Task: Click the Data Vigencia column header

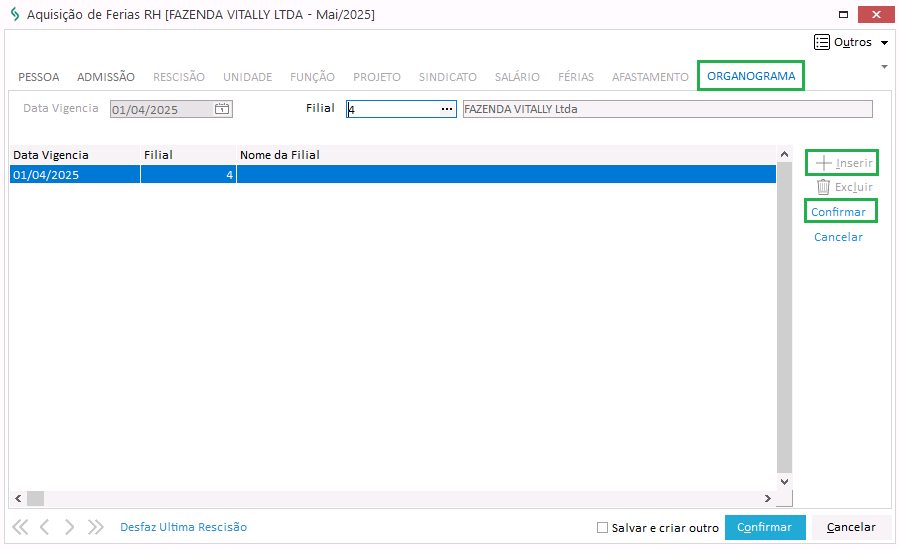Action: [x=75, y=155]
